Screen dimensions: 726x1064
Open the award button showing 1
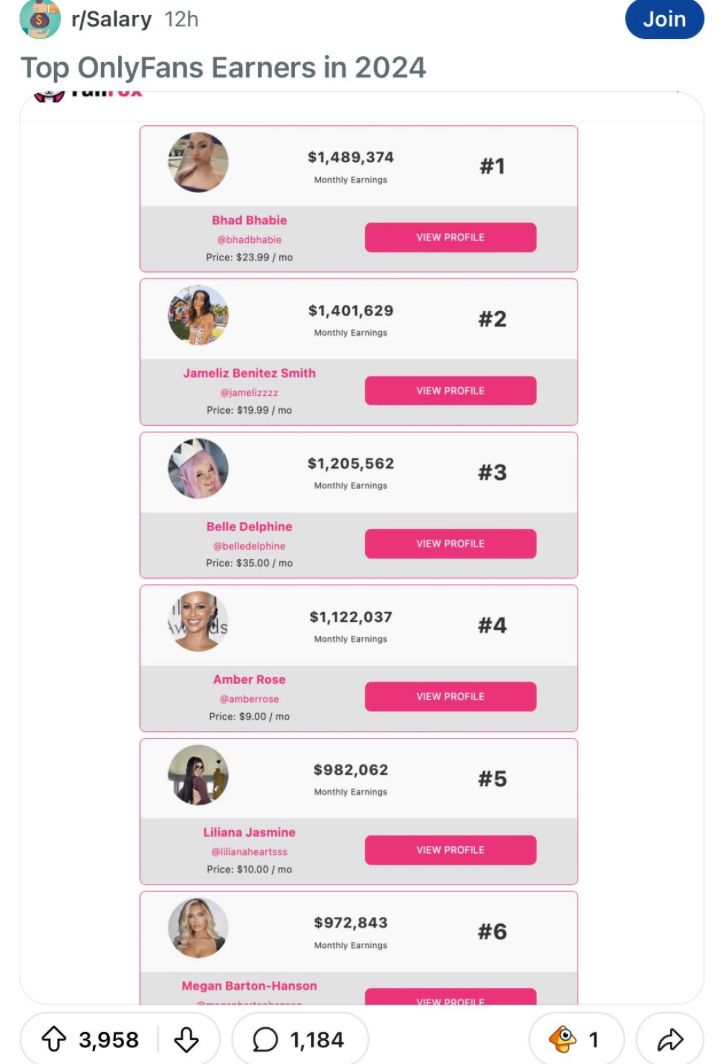pyautogui.click(x=576, y=1040)
